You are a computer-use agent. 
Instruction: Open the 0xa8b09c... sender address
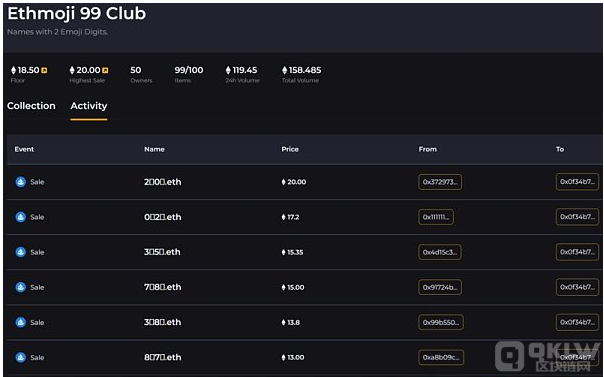(441, 357)
